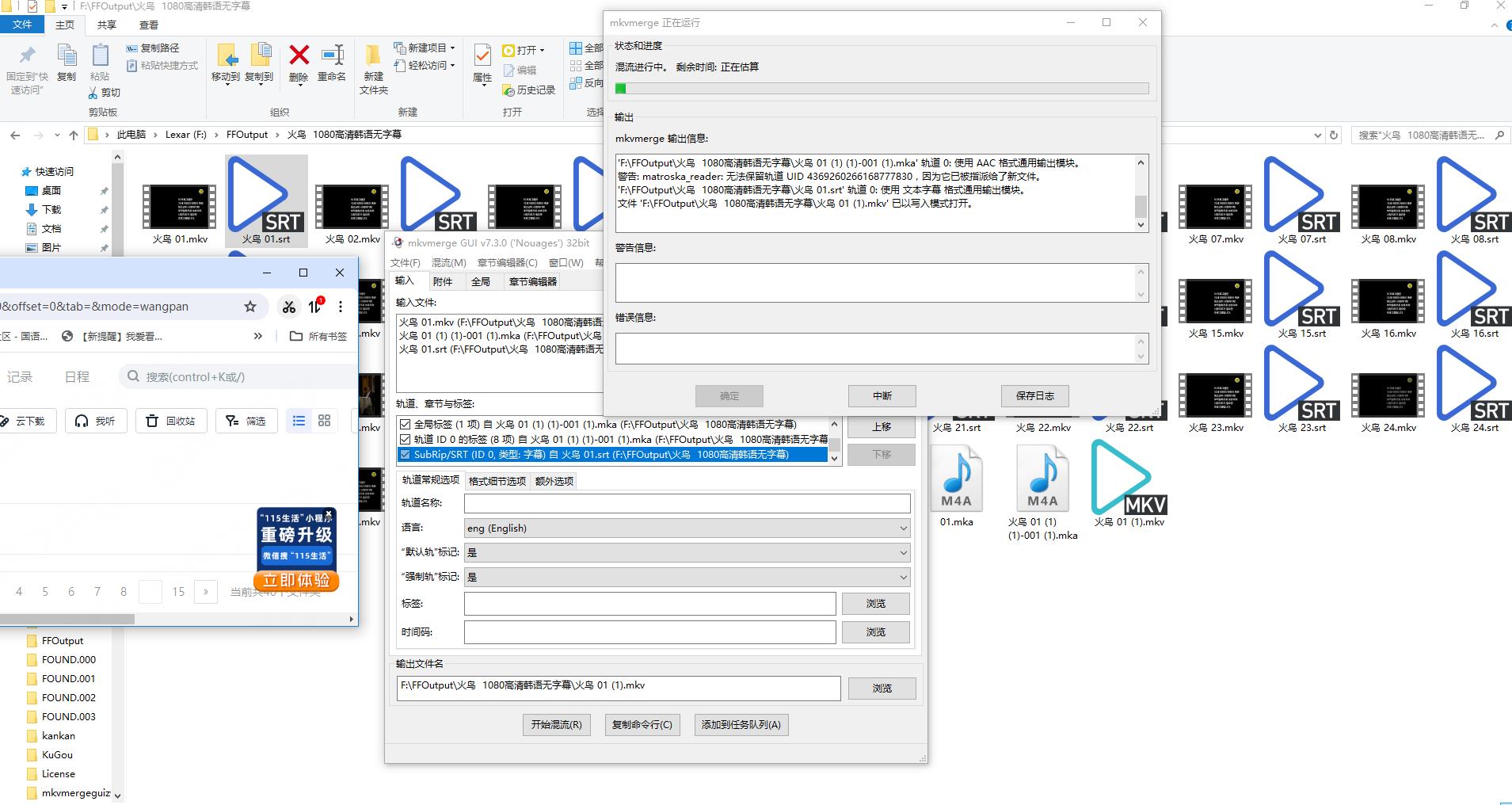
Task: Click the Move to icon in ribbon
Action: [x=226, y=55]
